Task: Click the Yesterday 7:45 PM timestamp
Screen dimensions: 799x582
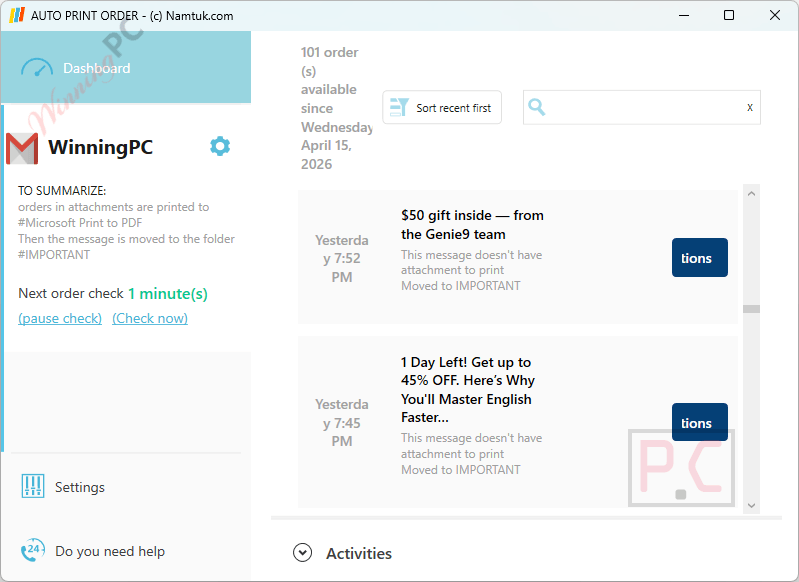Action: pos(342,422)
